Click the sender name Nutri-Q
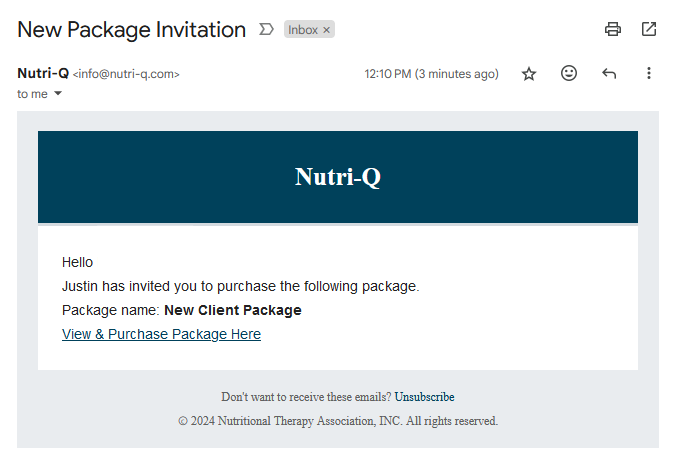This screenshot has height=467, width=677. tap(43, 73)
